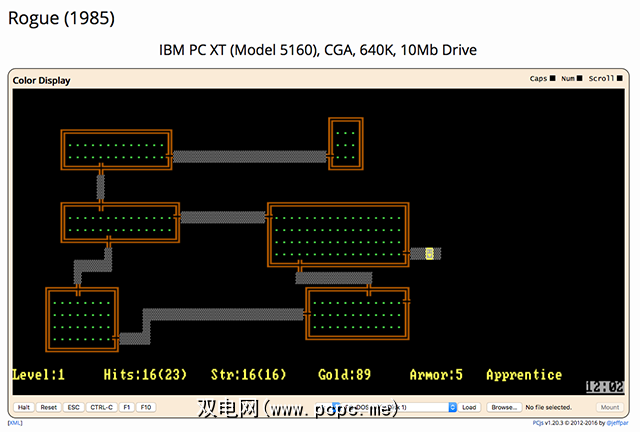Click the Halt button
The image size is (640, 432).
coord(24,407)
